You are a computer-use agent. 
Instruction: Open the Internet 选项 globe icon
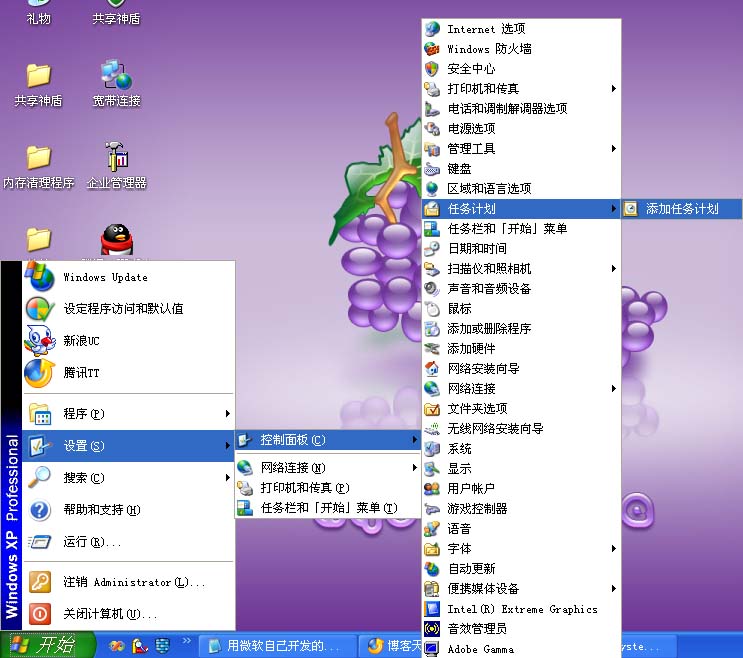(x=432, y=29)
